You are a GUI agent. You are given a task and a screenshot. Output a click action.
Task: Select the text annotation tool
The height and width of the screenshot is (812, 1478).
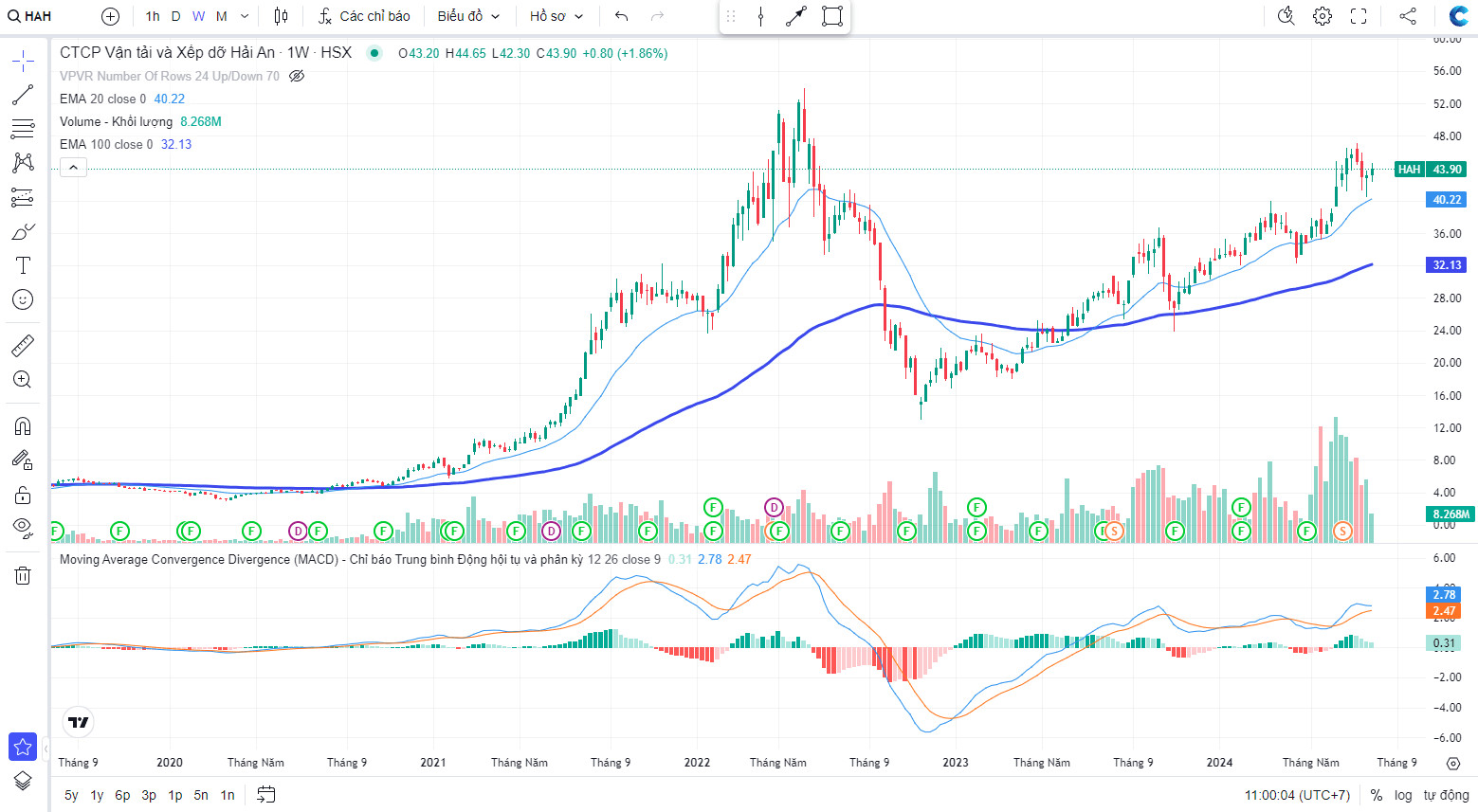(23, 265)
